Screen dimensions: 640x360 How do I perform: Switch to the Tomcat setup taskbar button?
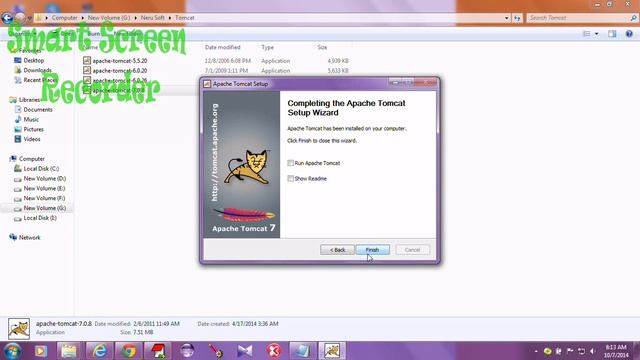click(332, 351)
